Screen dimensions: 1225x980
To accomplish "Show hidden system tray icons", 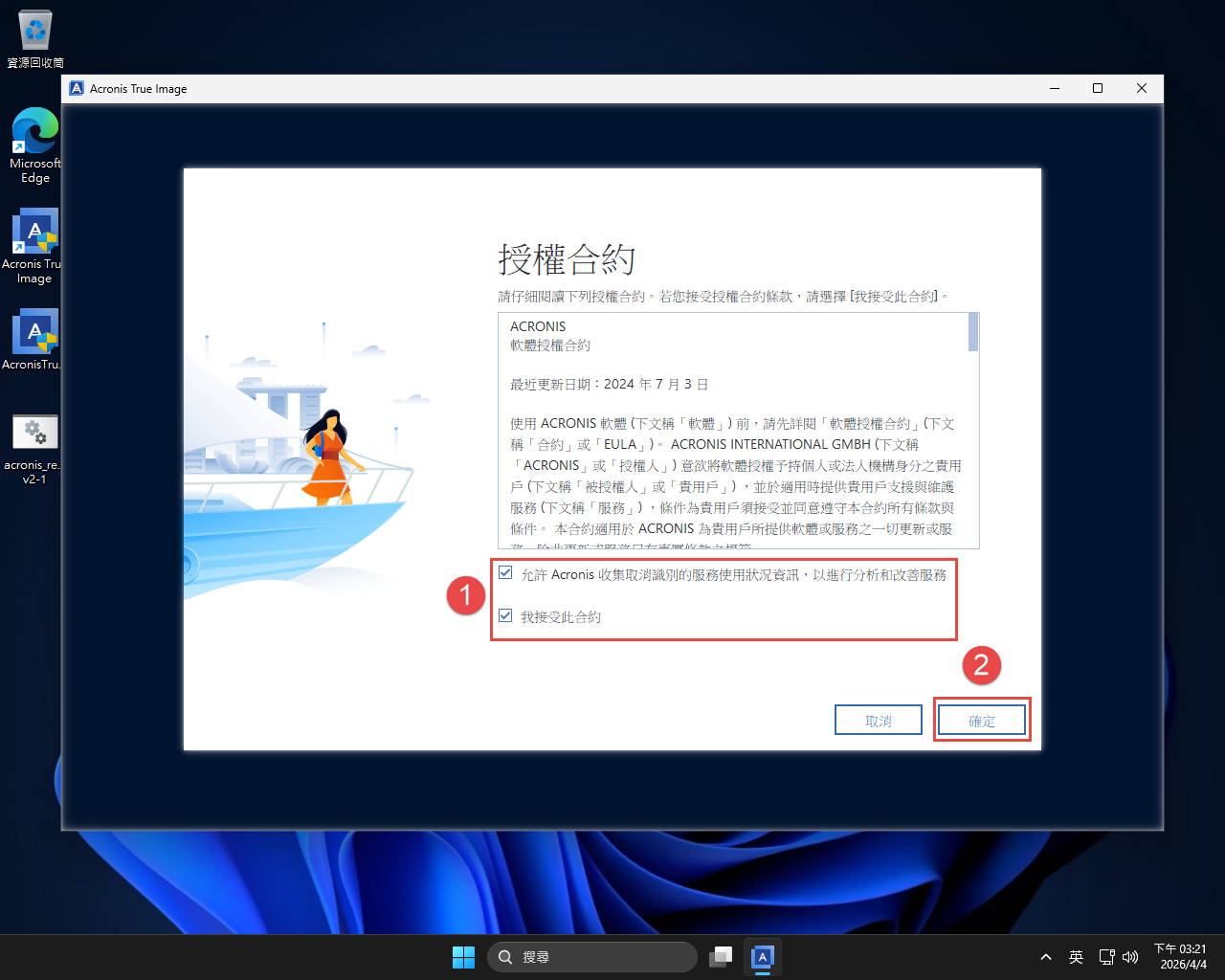I will coord(1046,957).
